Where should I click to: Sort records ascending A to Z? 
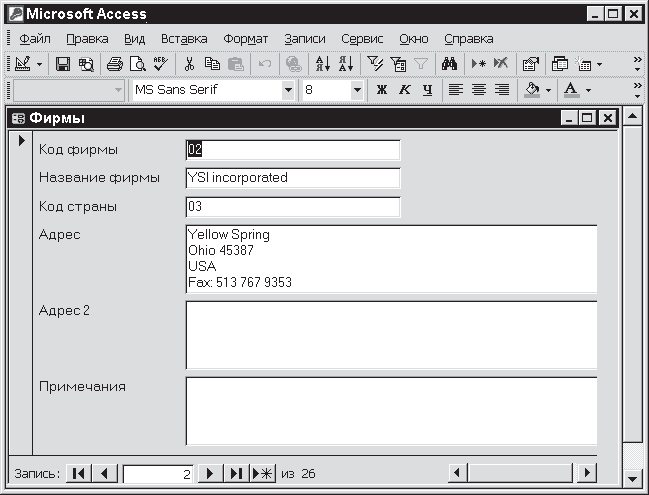[x=323, y=64]
